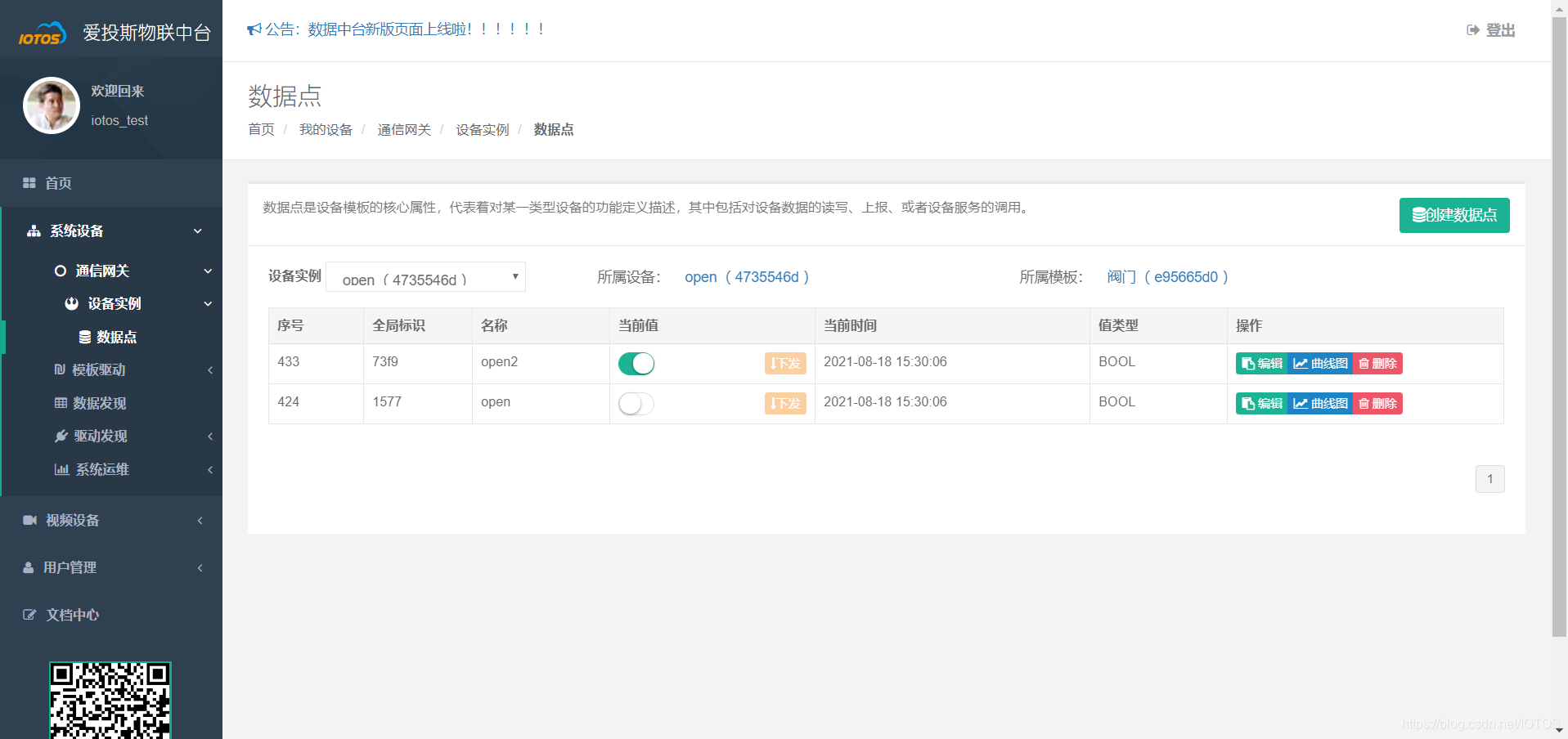Expand the 系统运维 sidebar item
Viewport: 1568px width, 739px height.
coord(103,469)
